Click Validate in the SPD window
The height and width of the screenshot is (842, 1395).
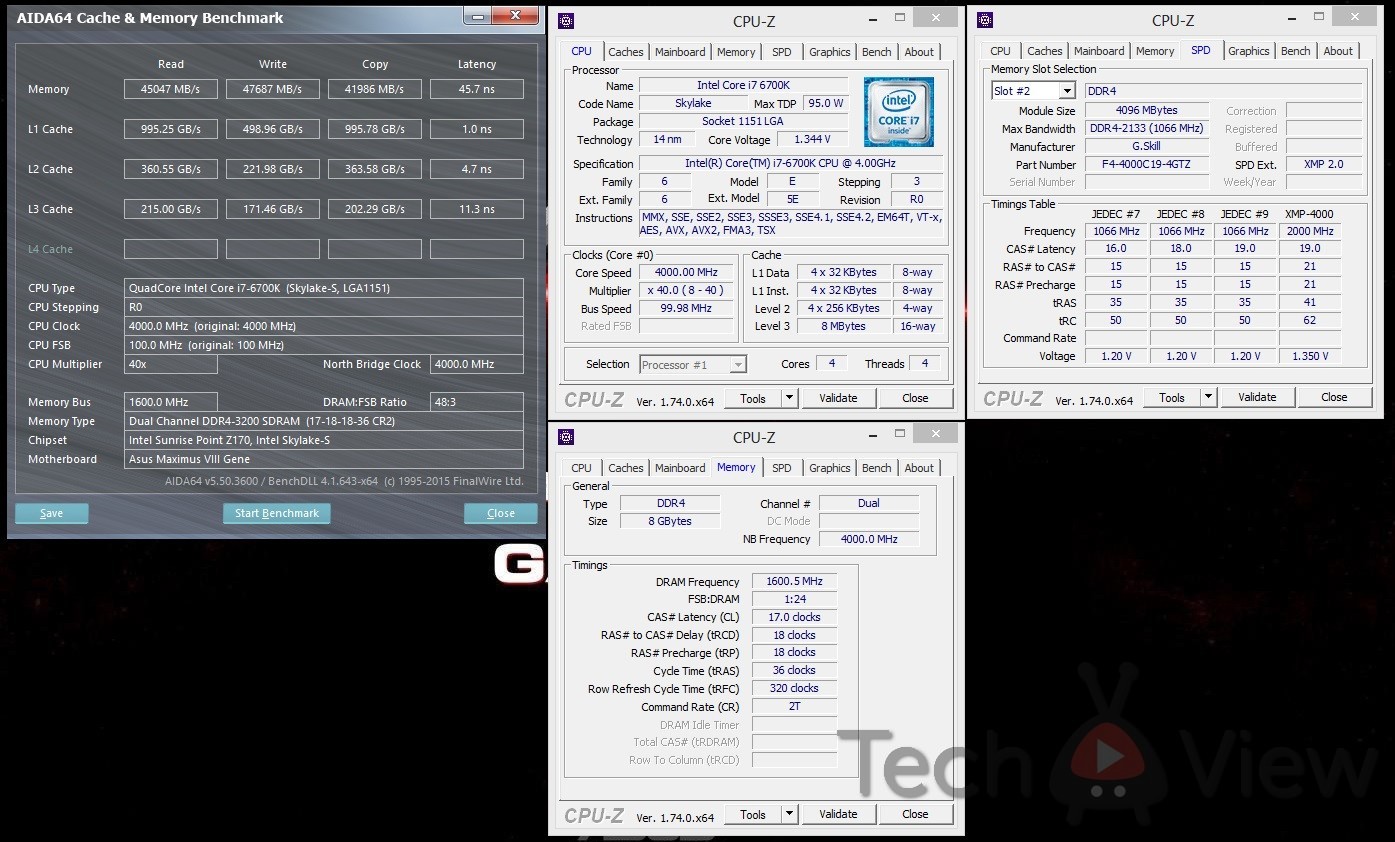(x=1257, y=397)
